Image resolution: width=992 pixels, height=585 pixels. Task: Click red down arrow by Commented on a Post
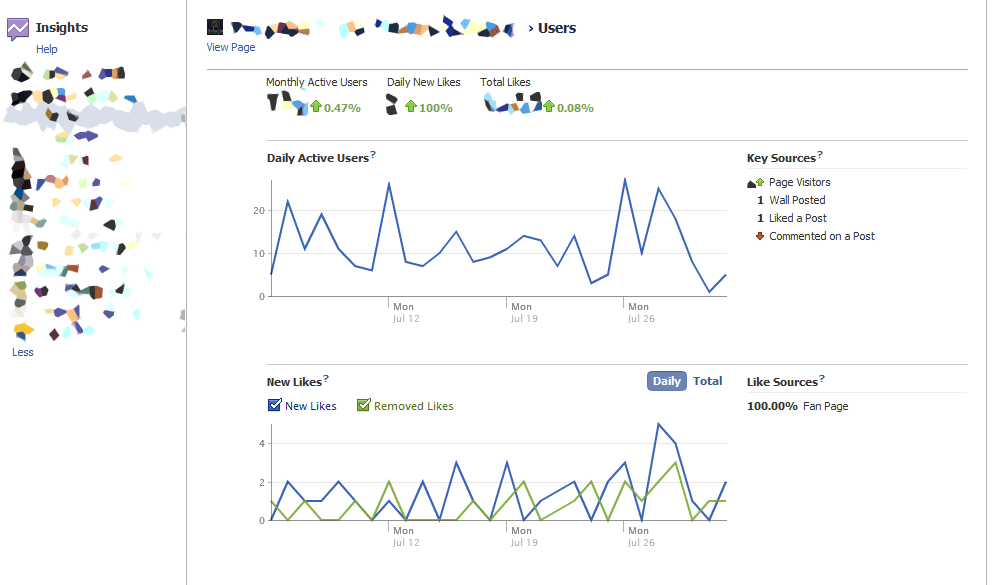coord(760,236)
